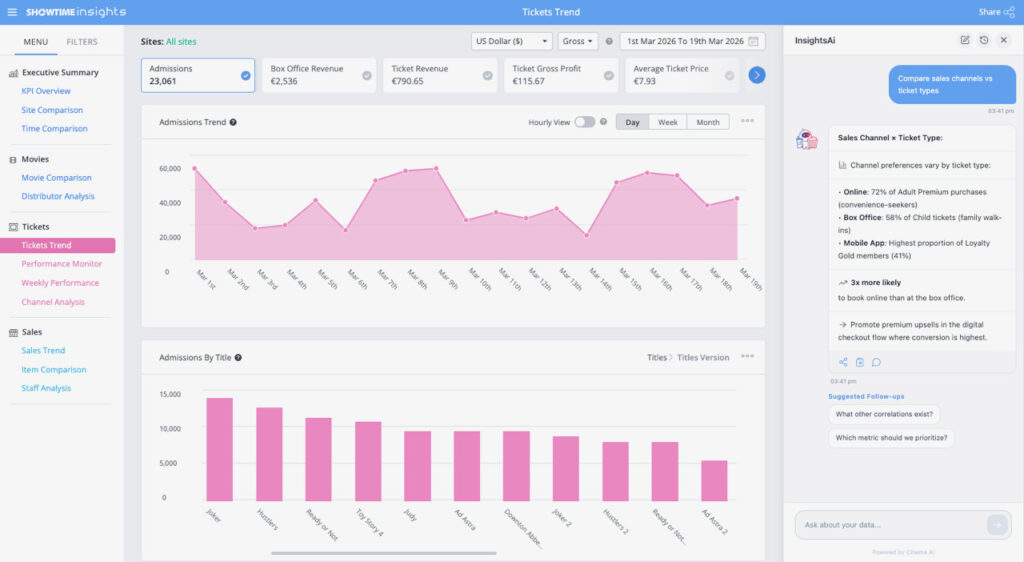Click the Share icon in header
This screenshot has width=1024, height=562.
pos(1009,12)
